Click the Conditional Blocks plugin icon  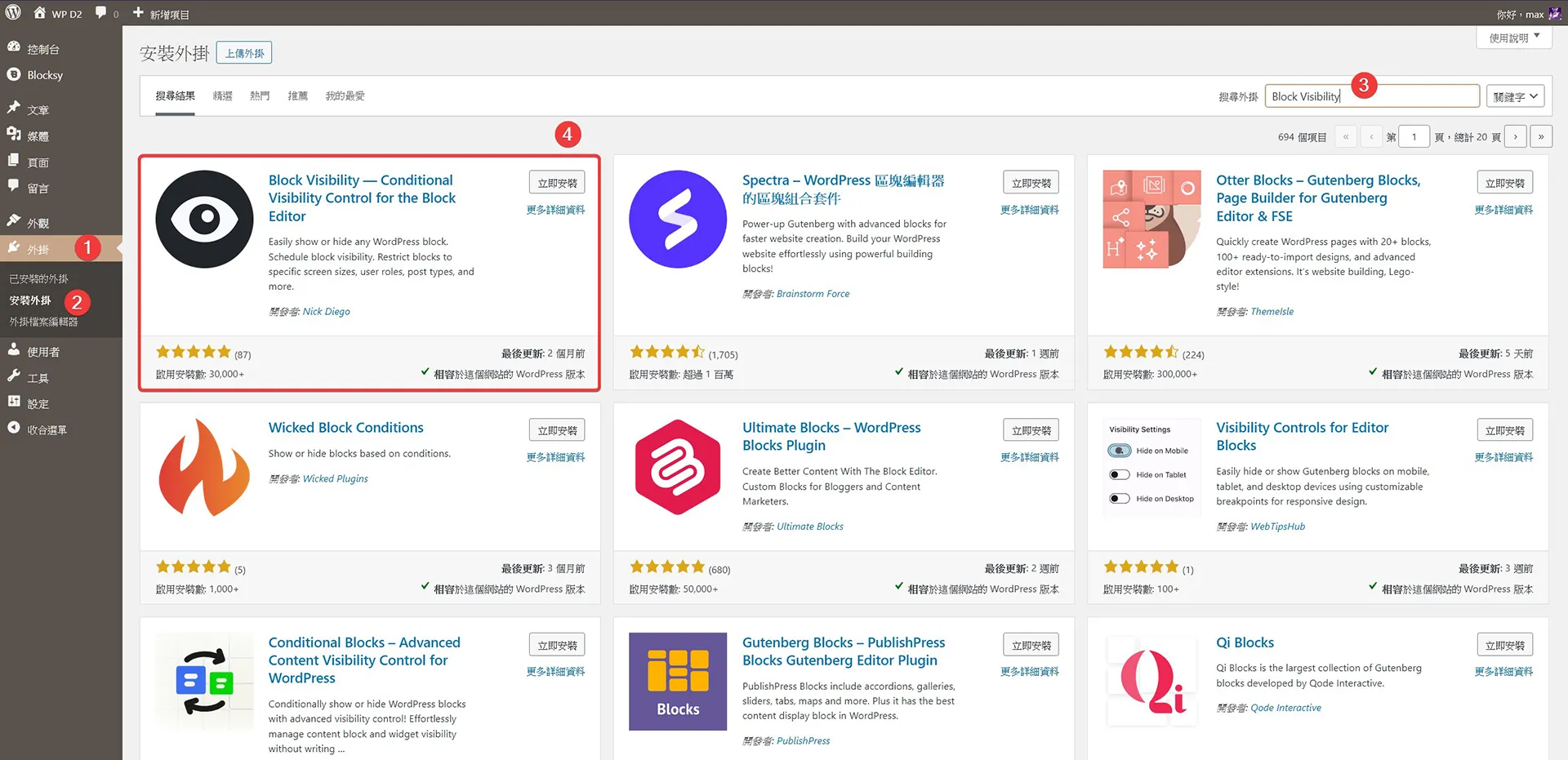(x=204, y=682)
